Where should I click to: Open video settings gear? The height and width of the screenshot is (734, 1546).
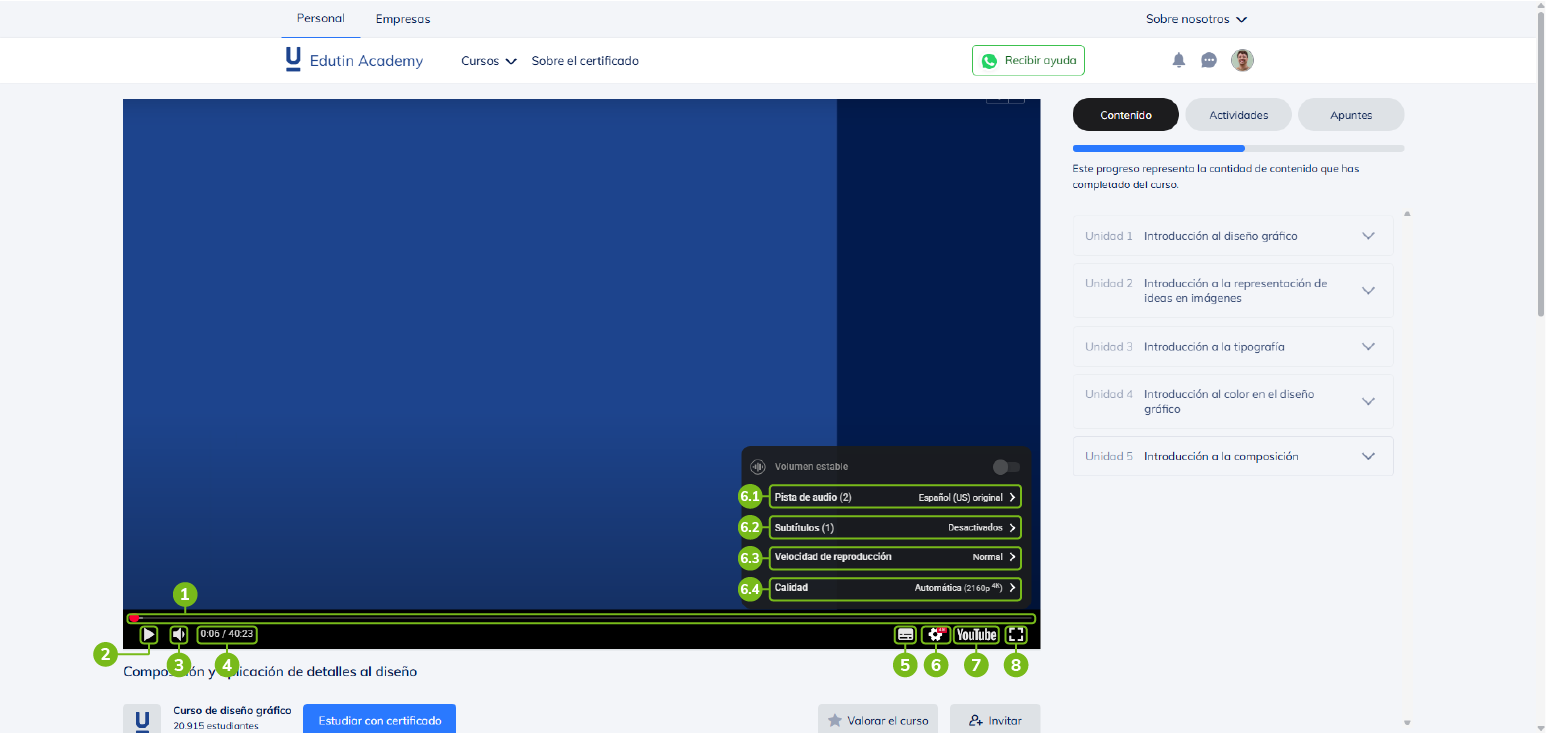coord(936,634)
